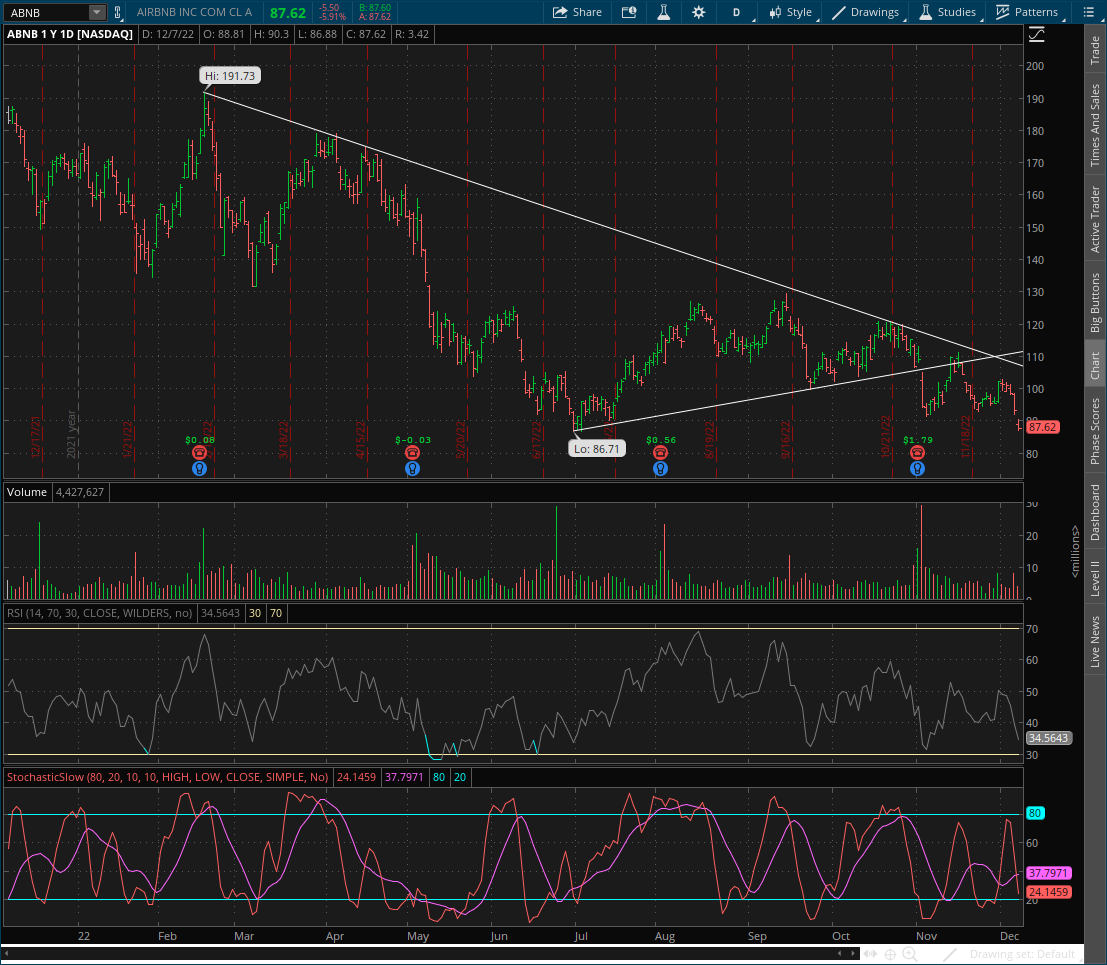Open the Style dropdown
This screenshot has width=1107, height=965.
791,12
